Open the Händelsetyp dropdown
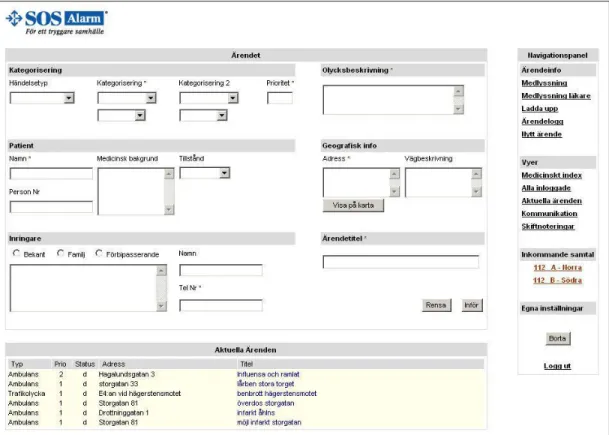The width and height of the screenshot is (609, 435). pyautogui.click(x=42, y=98)
